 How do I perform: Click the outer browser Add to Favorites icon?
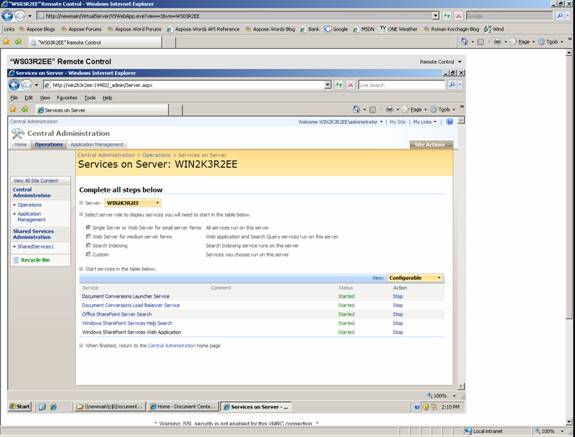pos(18,42)
